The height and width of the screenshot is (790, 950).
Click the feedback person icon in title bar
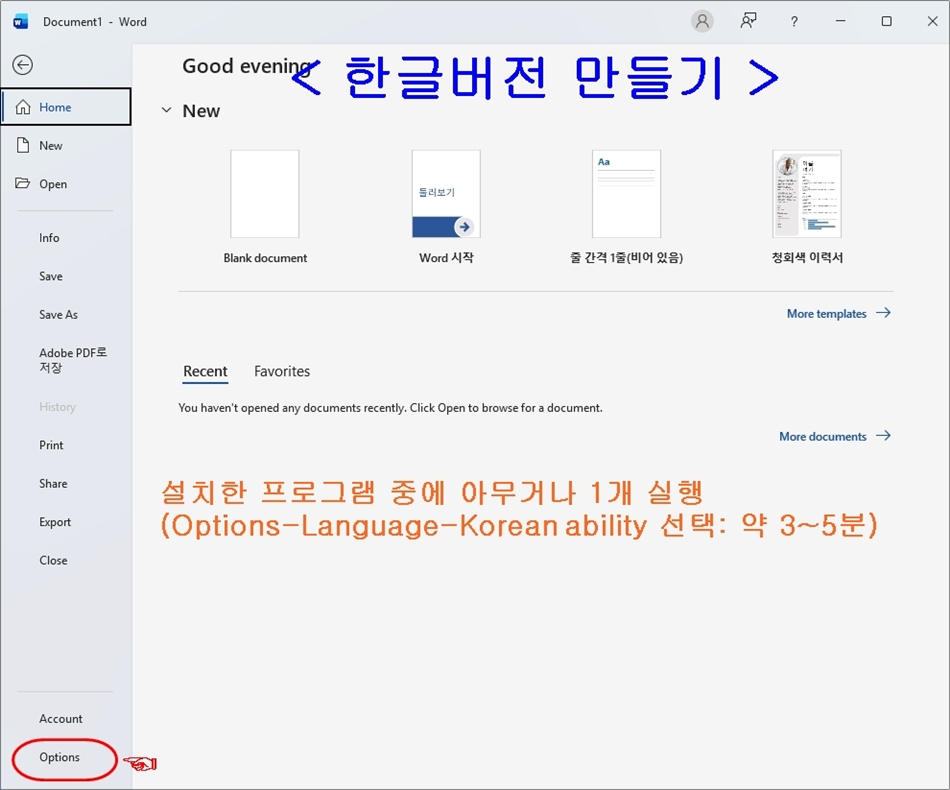748,21
